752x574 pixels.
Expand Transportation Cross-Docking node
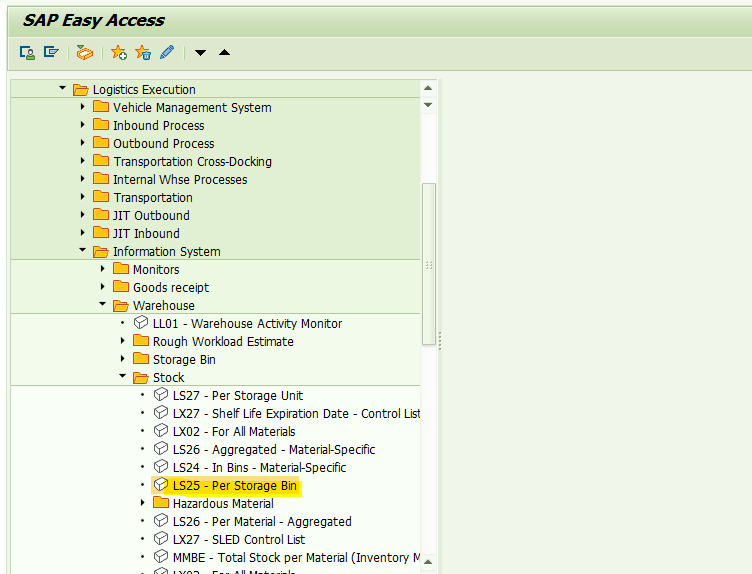coord(82,161)
